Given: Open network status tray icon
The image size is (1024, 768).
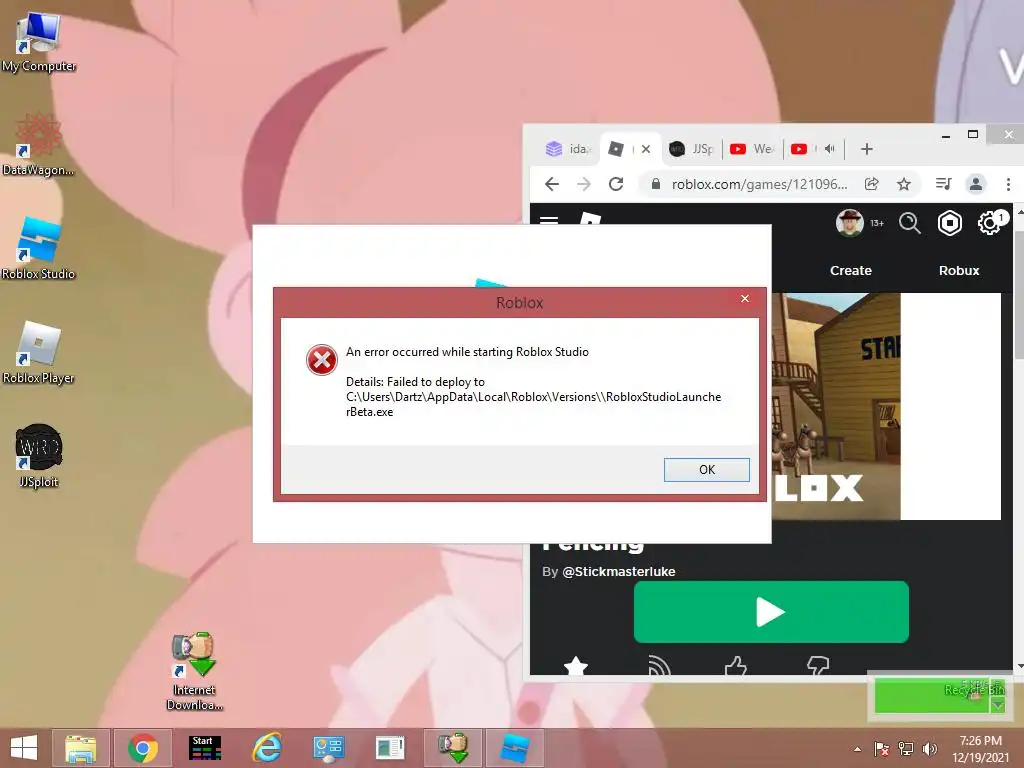Looking at the screenshot, I should click(x=906, y=749).
